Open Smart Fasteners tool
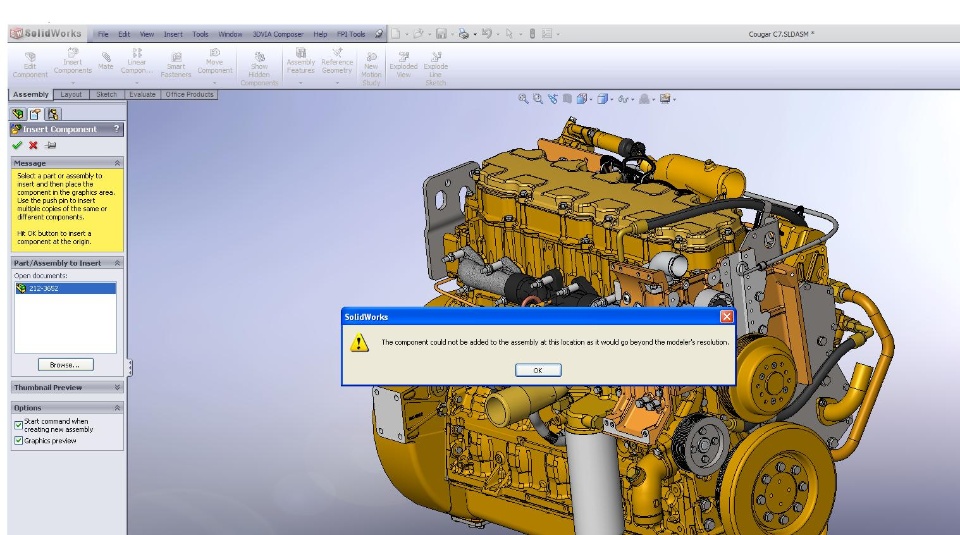This screenshot has width=960, height=535. 176,65
